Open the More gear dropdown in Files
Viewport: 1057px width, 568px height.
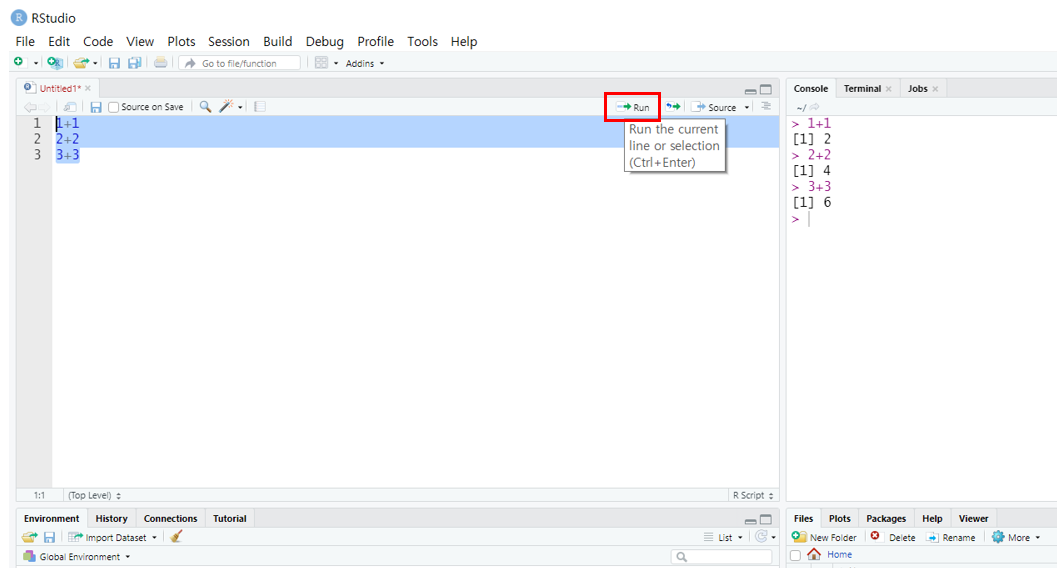point(1016,537)
